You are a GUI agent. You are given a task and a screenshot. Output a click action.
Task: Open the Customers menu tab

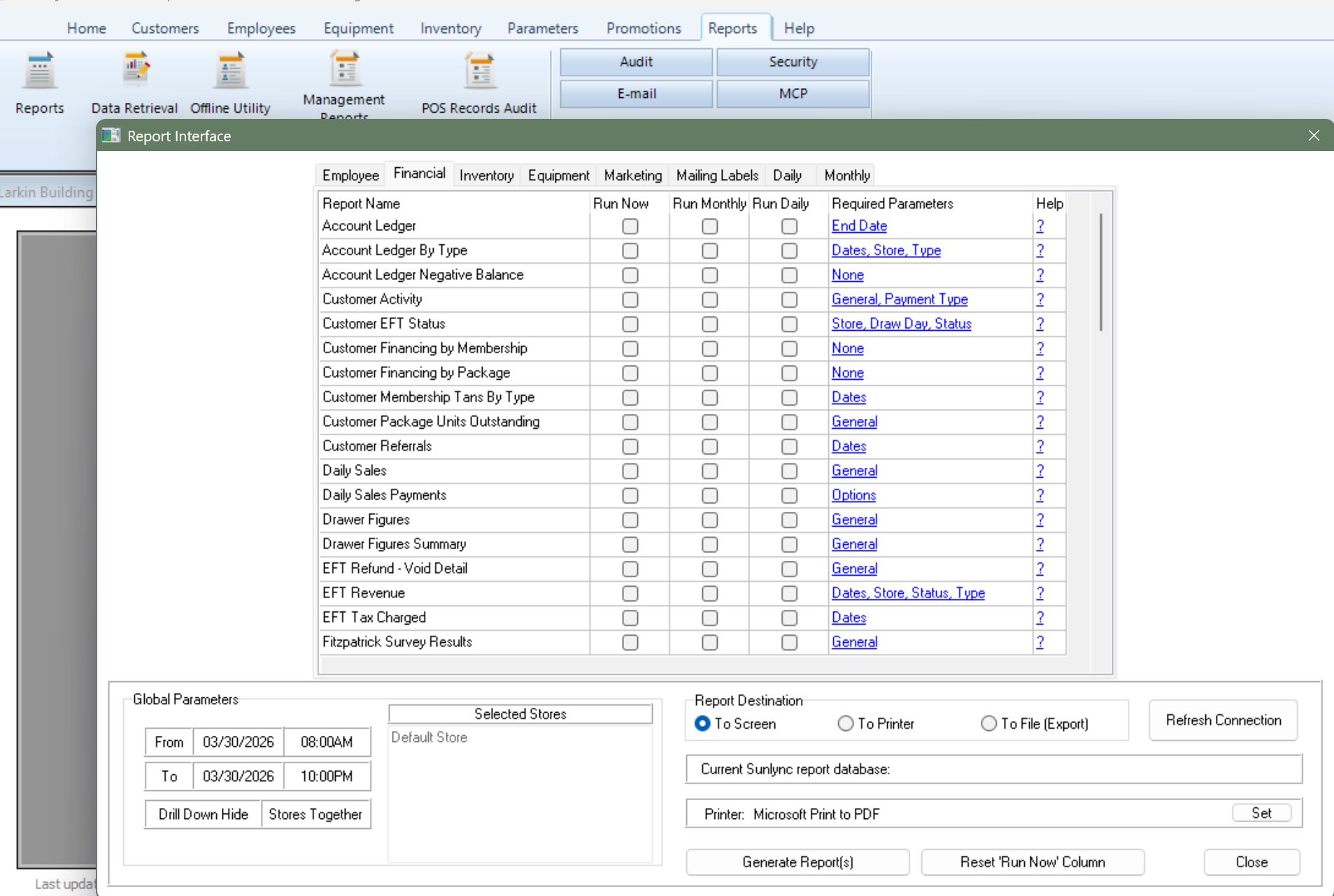165,29
